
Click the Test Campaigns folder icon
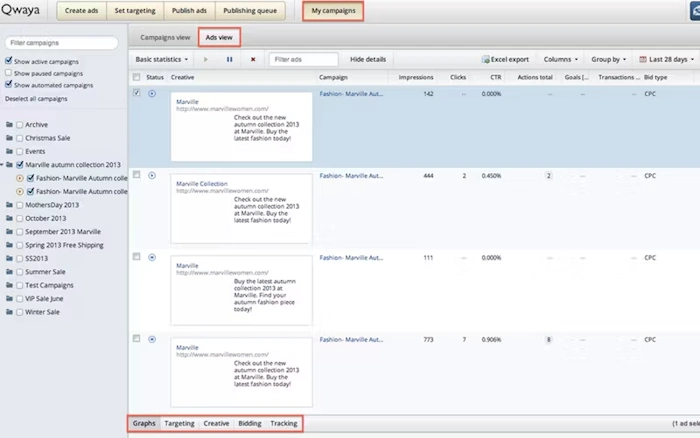pos(9,285)
